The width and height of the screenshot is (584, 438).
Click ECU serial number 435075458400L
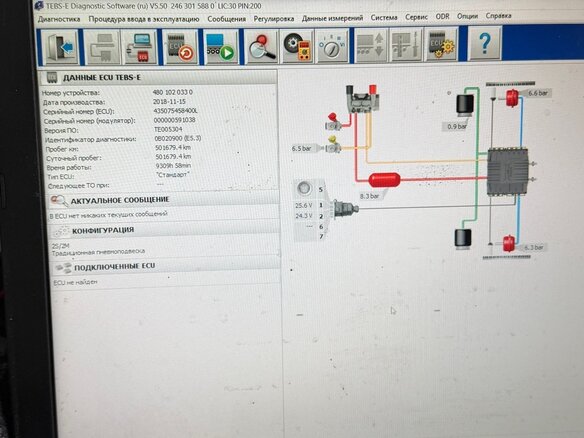176,111
